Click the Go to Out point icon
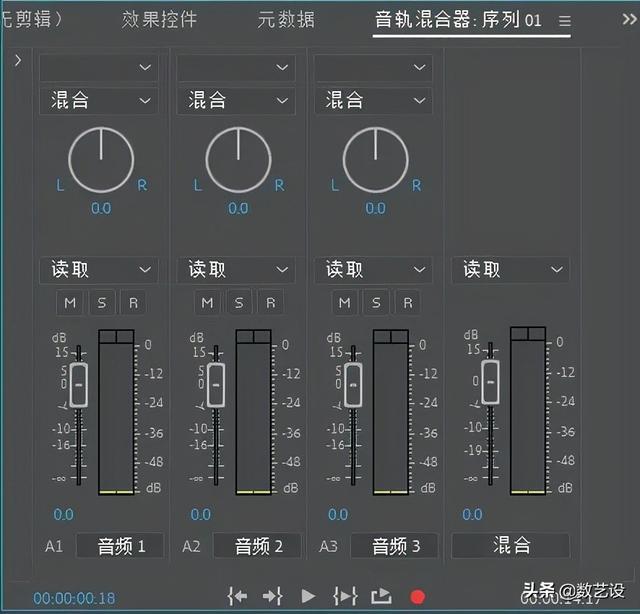Screen dimensions: 640x614 pos(272,596)
